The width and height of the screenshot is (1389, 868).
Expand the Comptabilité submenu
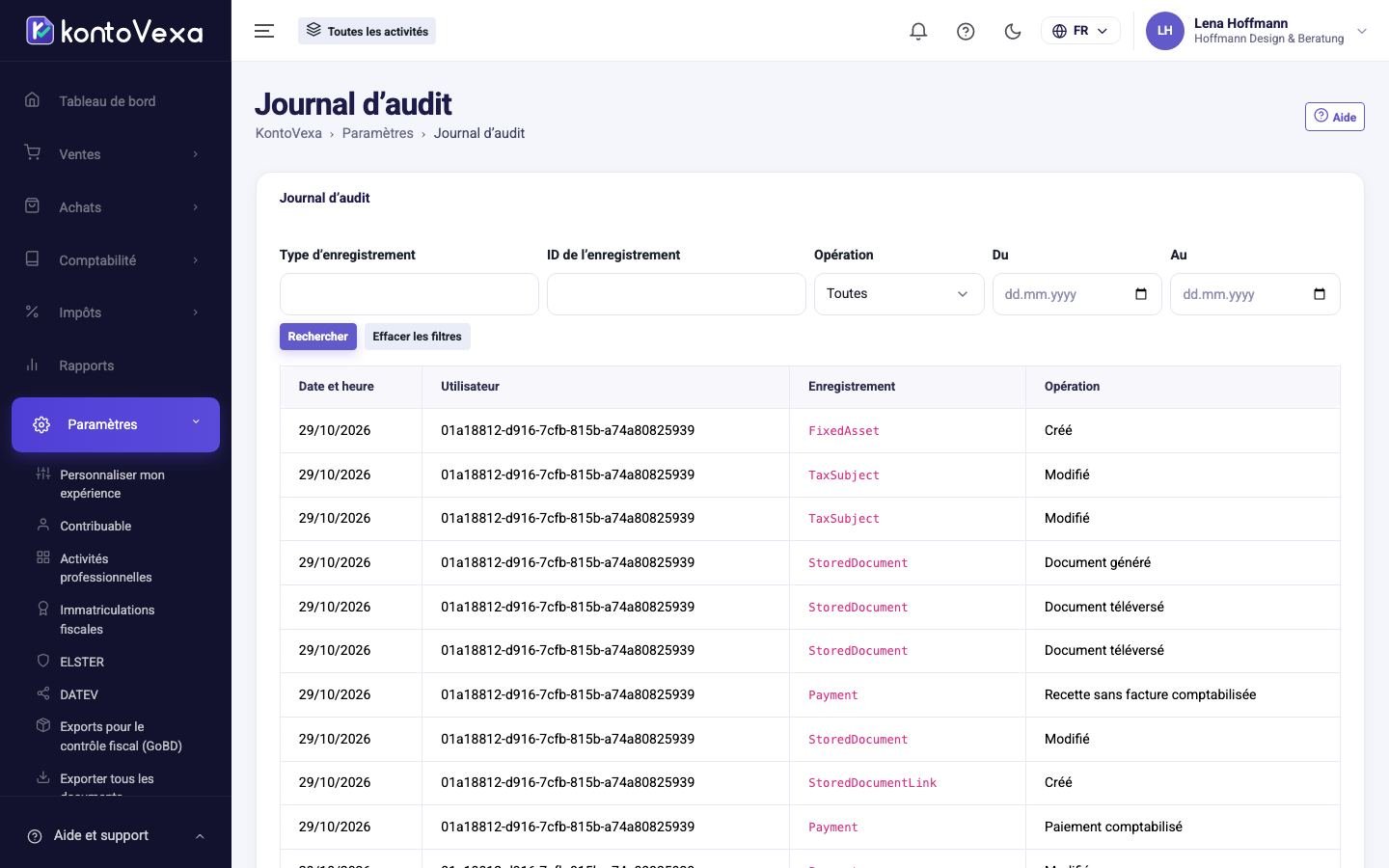point(196,260)
